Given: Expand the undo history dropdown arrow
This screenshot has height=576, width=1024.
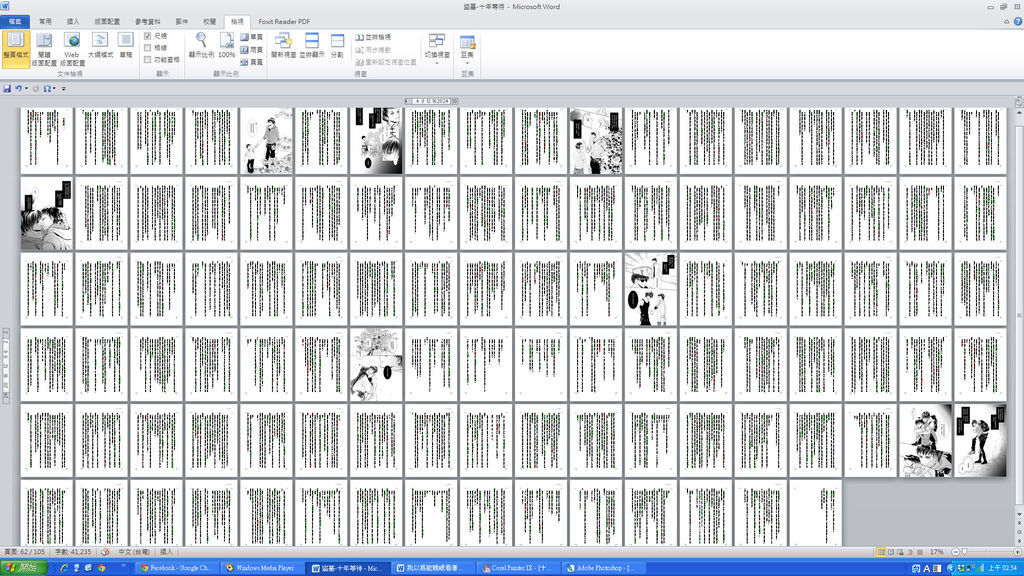Looking at the screenshot, I should tap(26, 88).
